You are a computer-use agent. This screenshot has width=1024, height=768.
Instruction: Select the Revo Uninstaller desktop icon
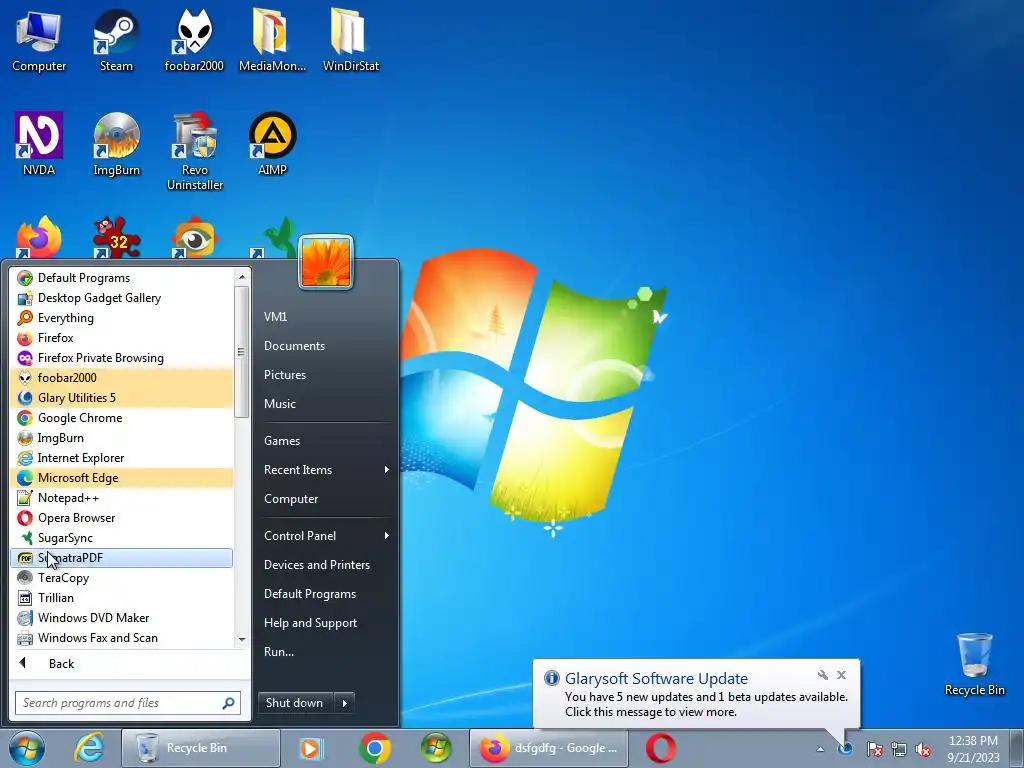point(195,152)
